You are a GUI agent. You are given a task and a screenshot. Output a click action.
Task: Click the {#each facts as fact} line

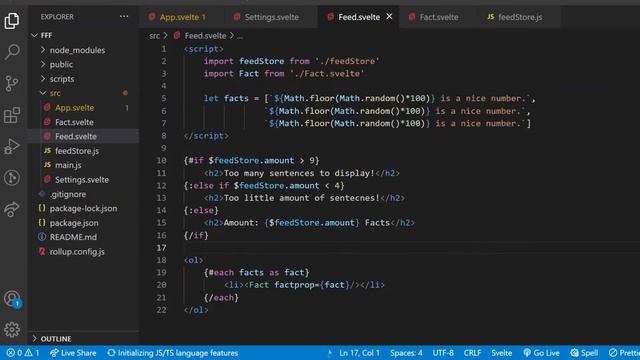pyautogui.click(x=256, y=272)
